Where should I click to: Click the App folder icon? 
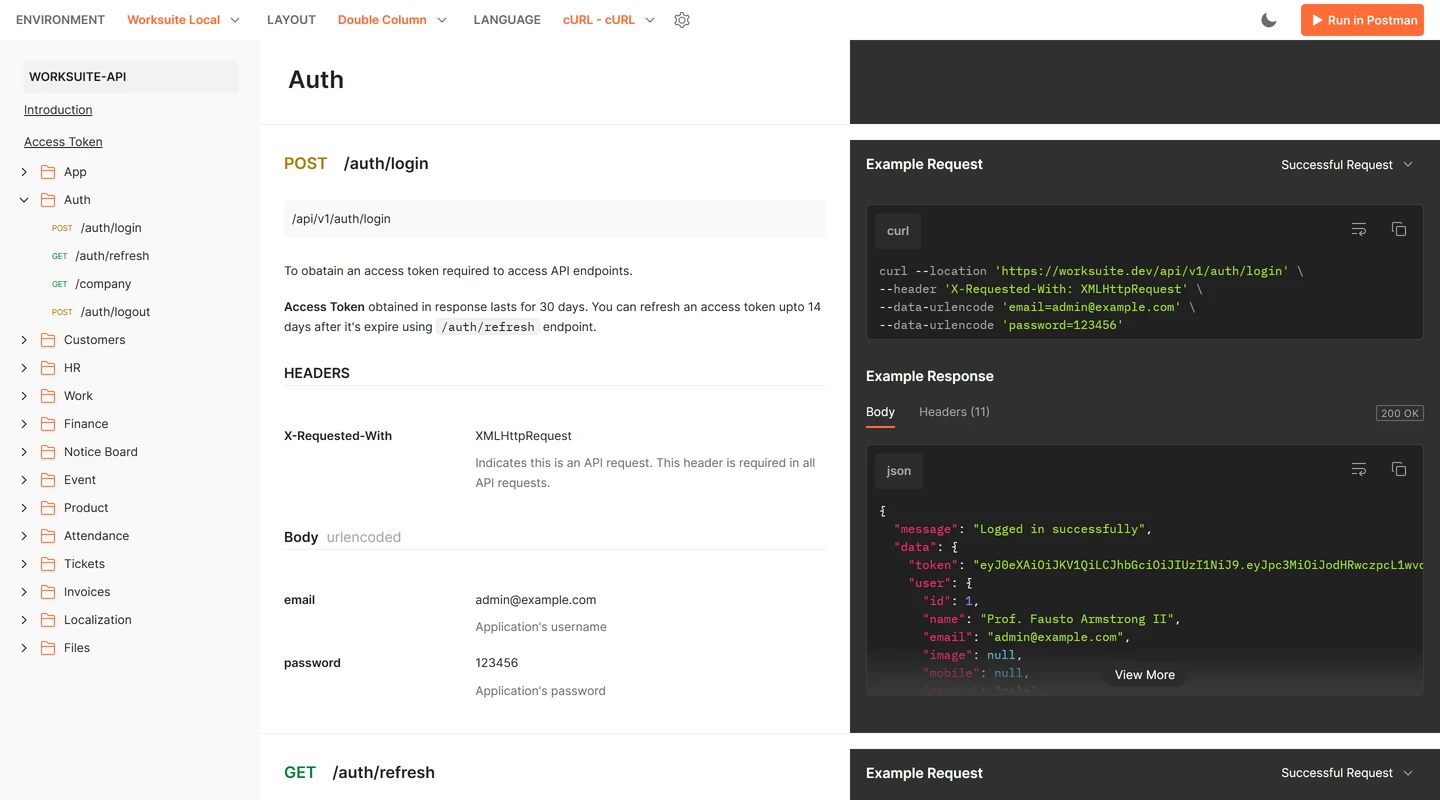coord(48,172)
